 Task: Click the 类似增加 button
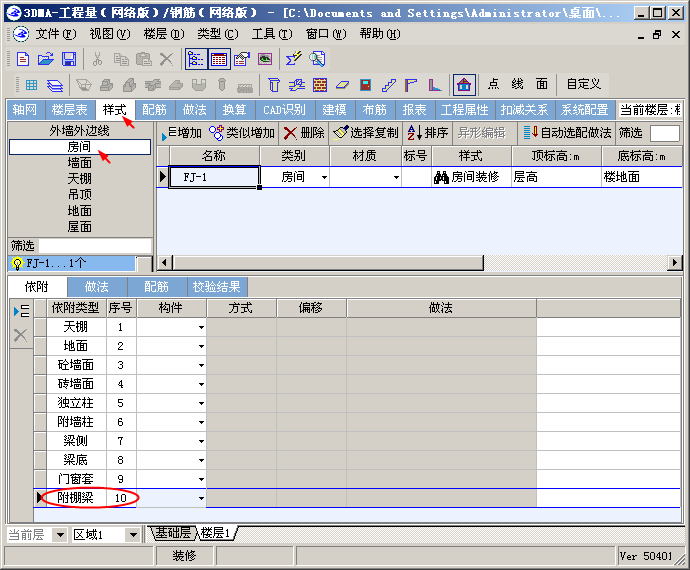click(242, 133)
